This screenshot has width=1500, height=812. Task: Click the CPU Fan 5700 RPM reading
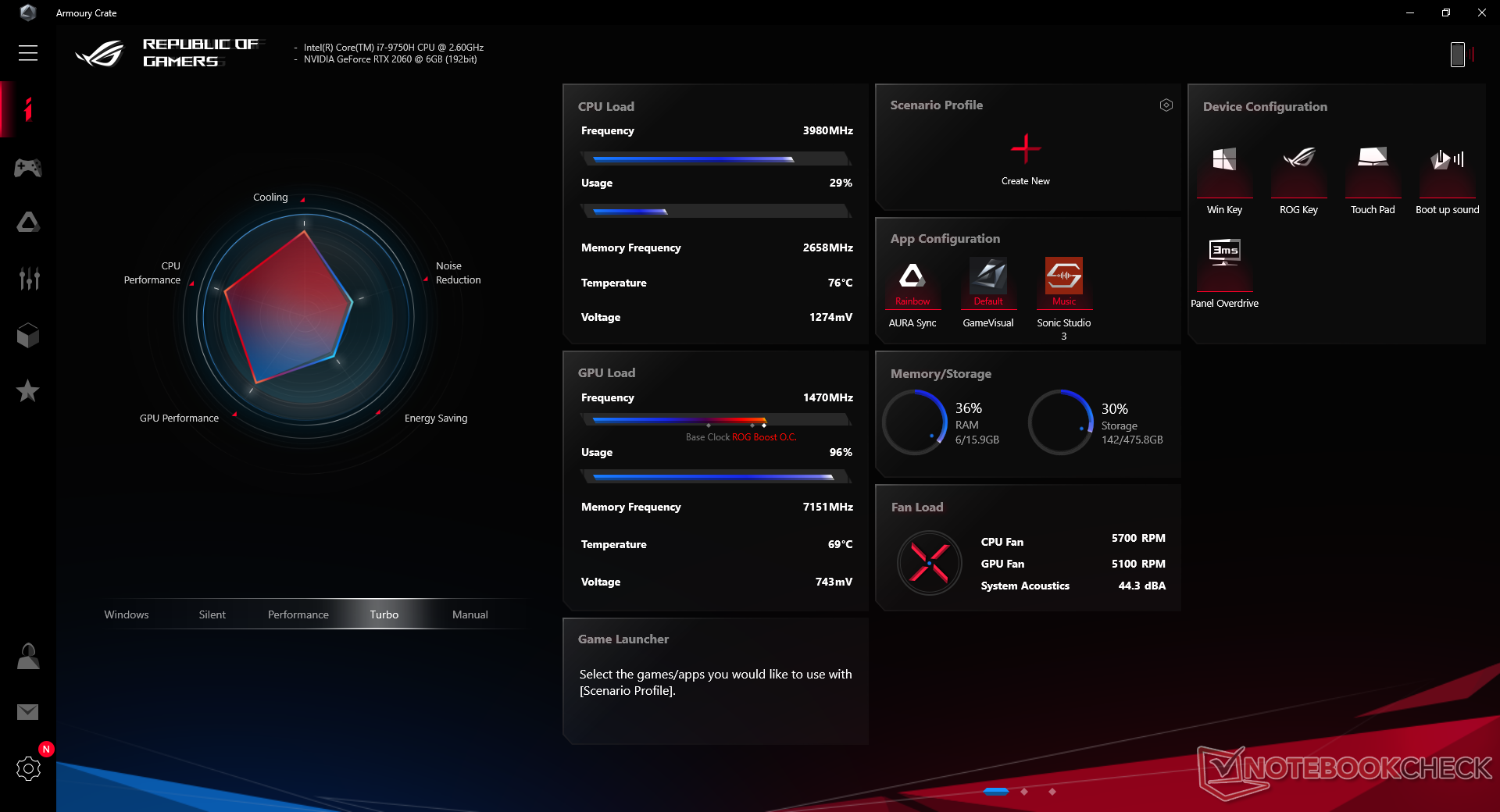(x=1138, y=538)
